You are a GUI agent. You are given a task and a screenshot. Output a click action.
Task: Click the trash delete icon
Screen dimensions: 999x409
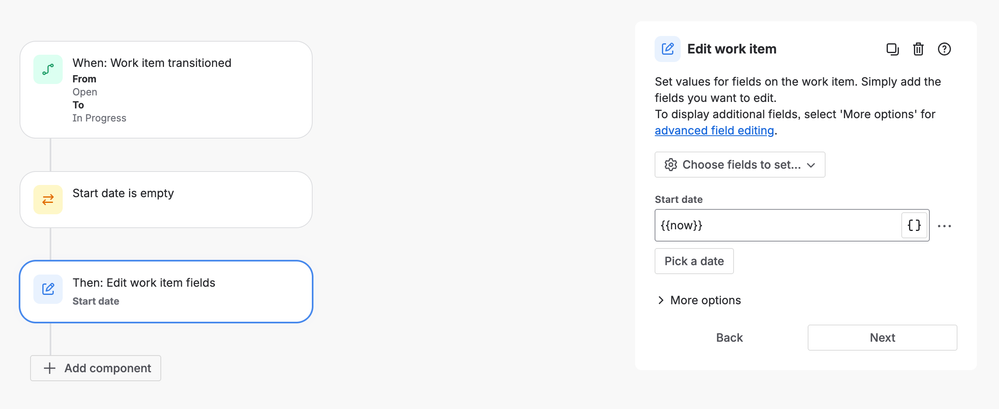(x=918, y=49)
